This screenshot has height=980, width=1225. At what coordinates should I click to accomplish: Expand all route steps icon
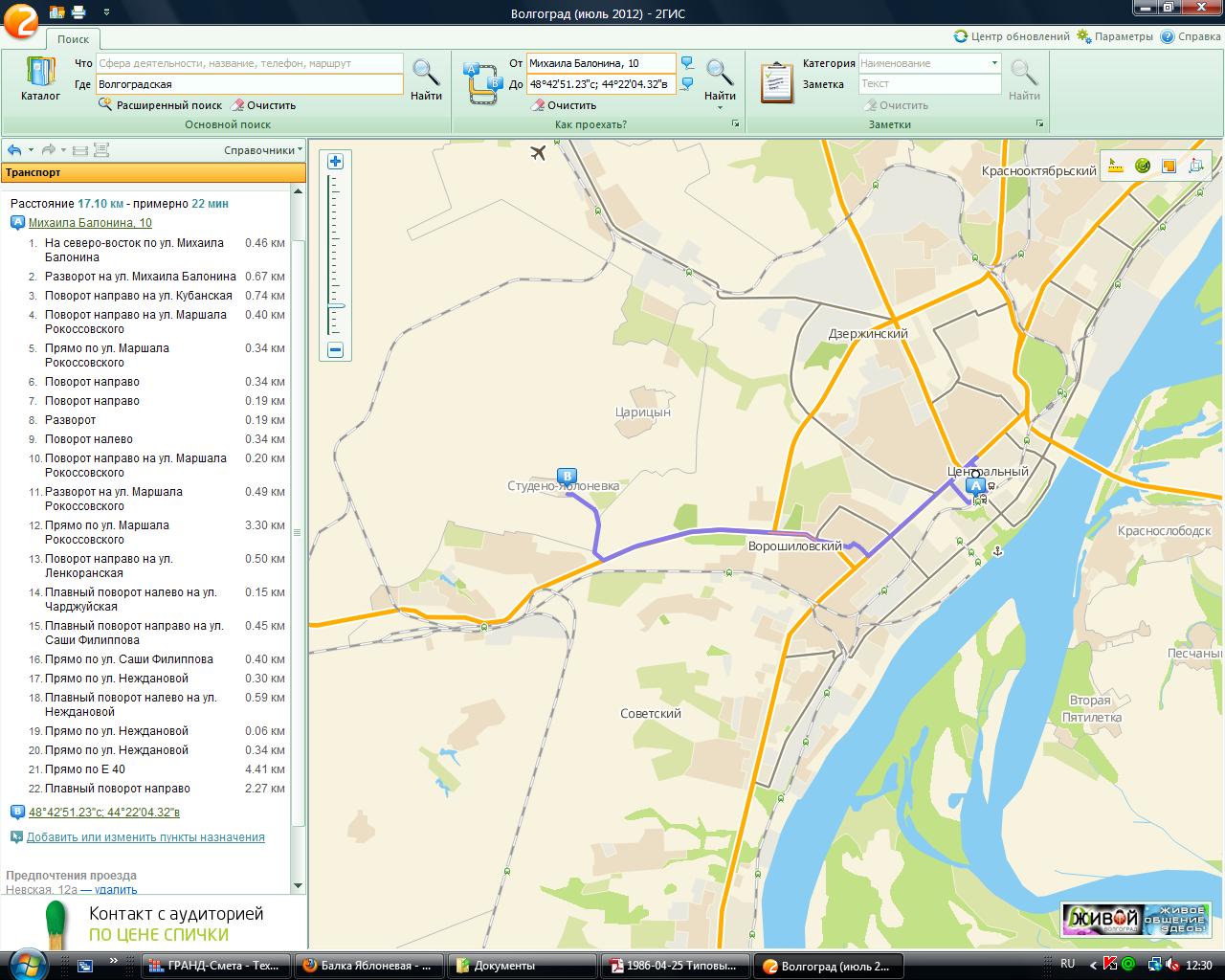click(x=101, y=150)
